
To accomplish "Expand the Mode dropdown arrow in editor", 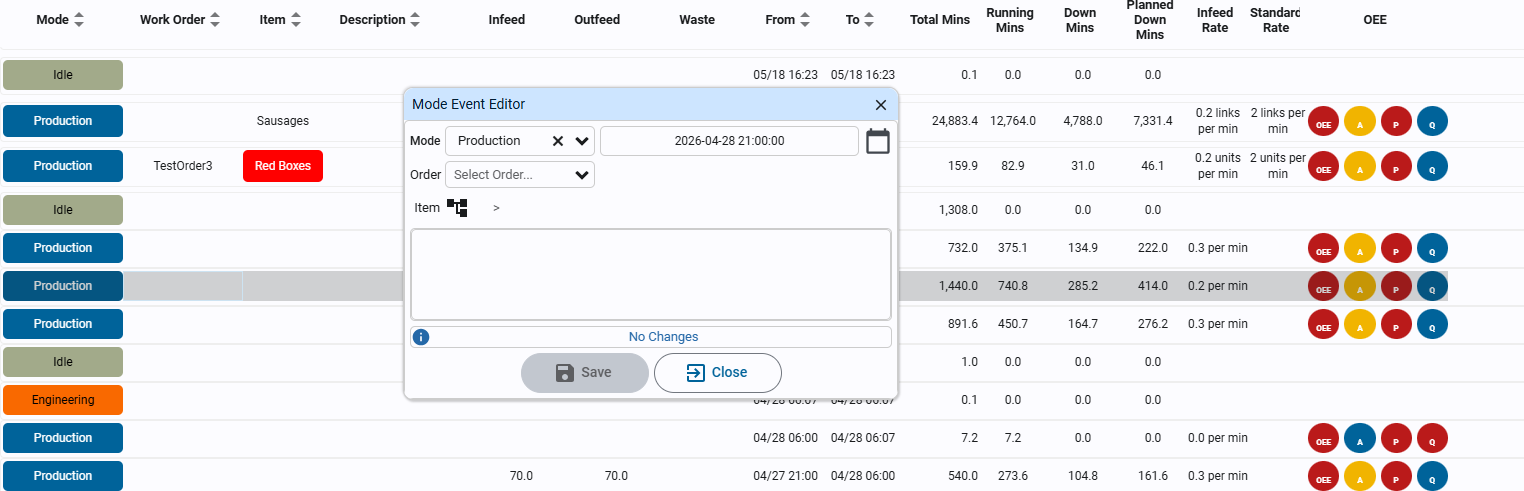I will click(582, 141).
